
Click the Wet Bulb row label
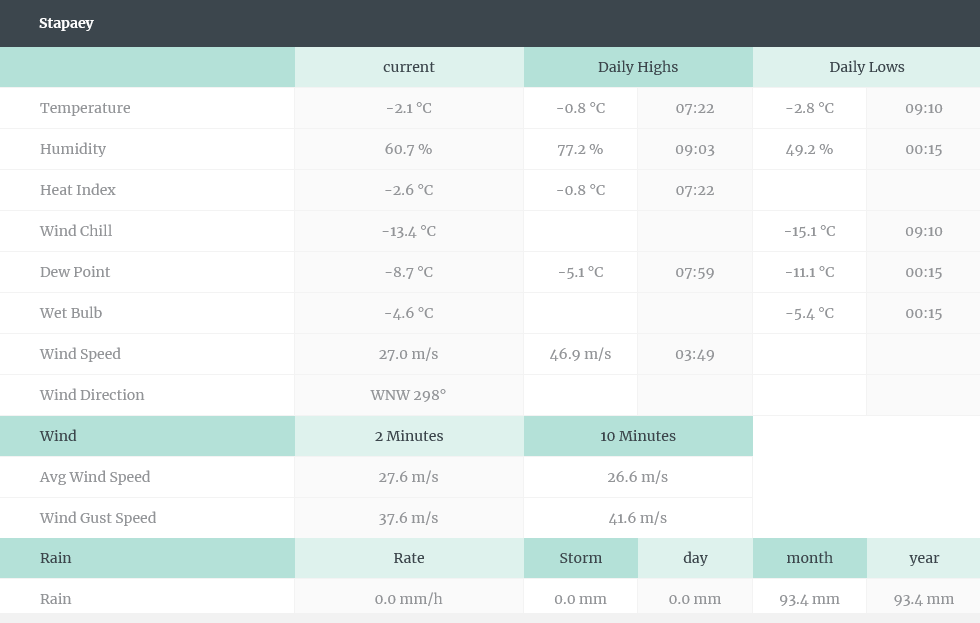pos(71,313)
